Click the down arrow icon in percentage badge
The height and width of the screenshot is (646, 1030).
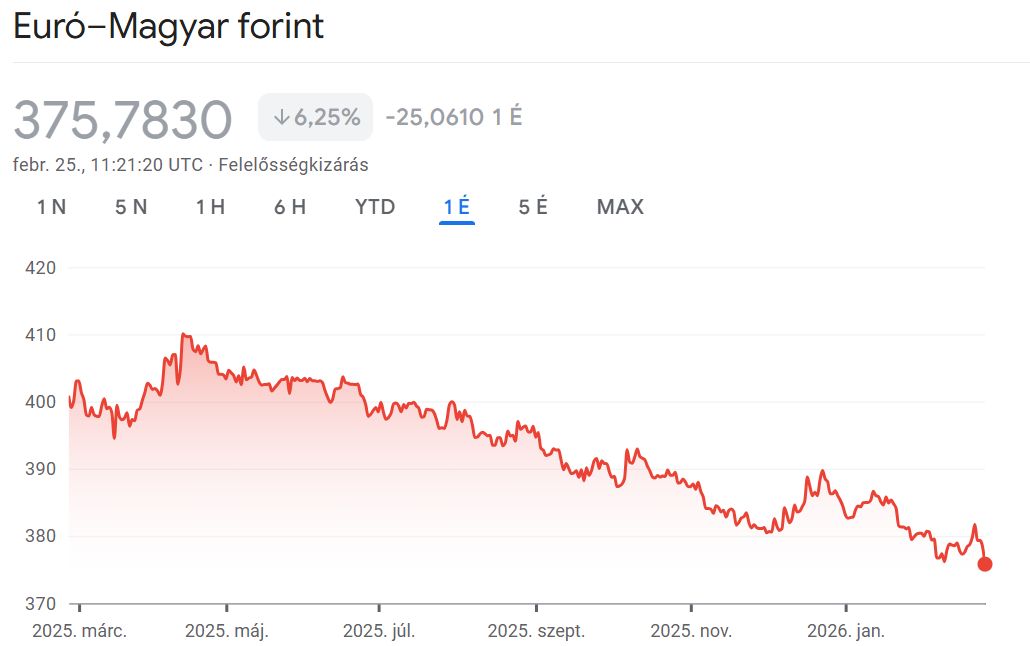click(281, 118)
